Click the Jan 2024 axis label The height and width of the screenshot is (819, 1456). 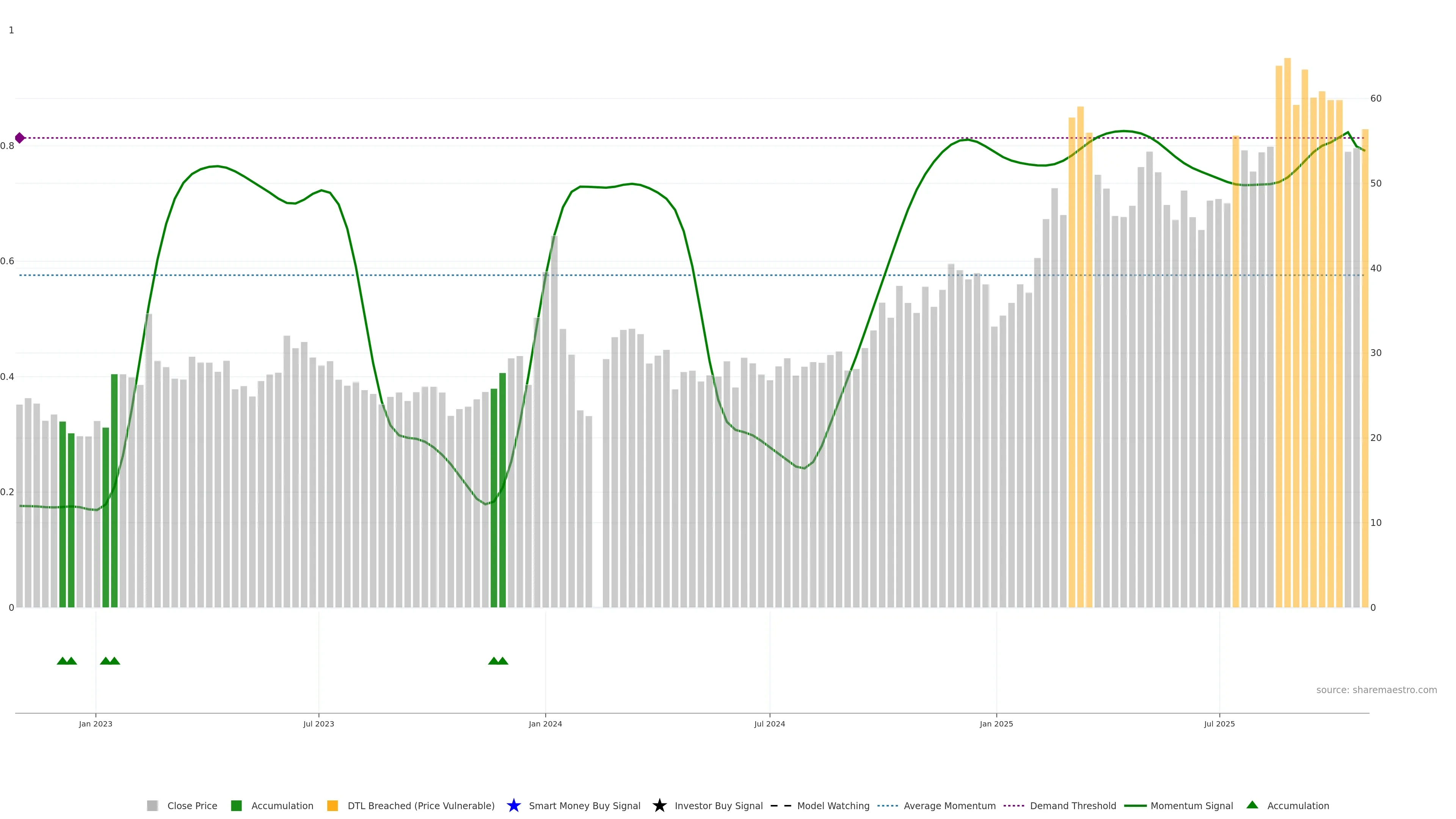(545, 723)
